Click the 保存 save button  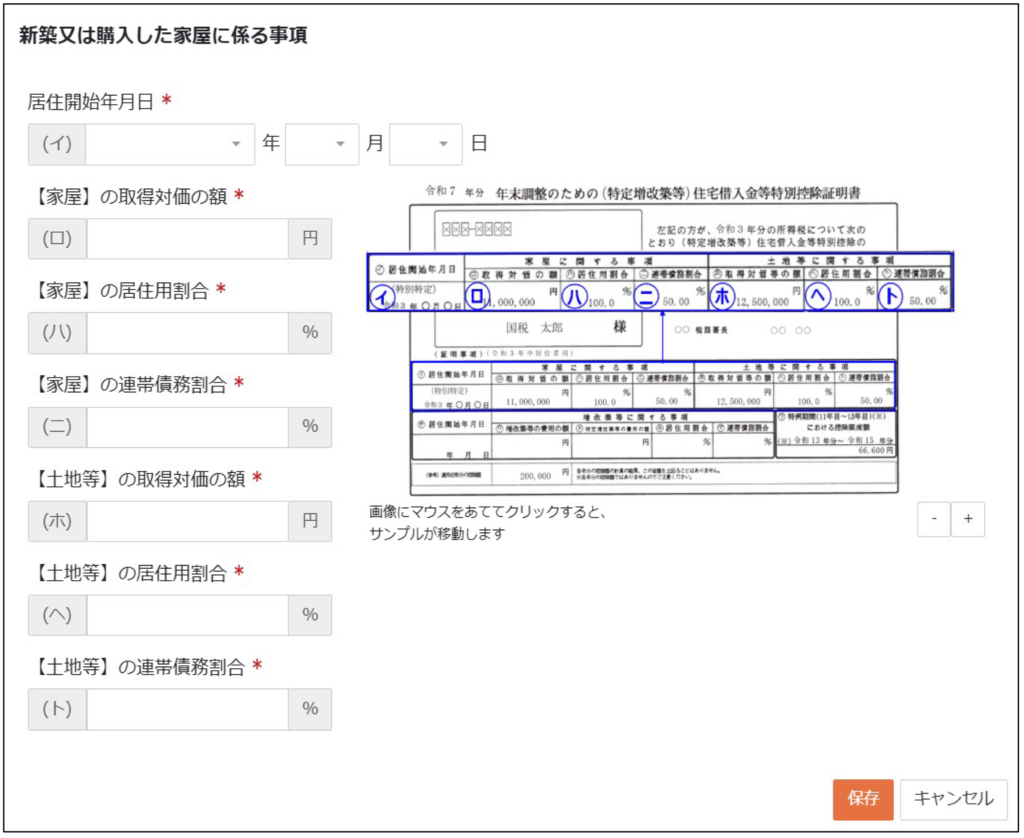pyautogui.click(x=863, y=799)
